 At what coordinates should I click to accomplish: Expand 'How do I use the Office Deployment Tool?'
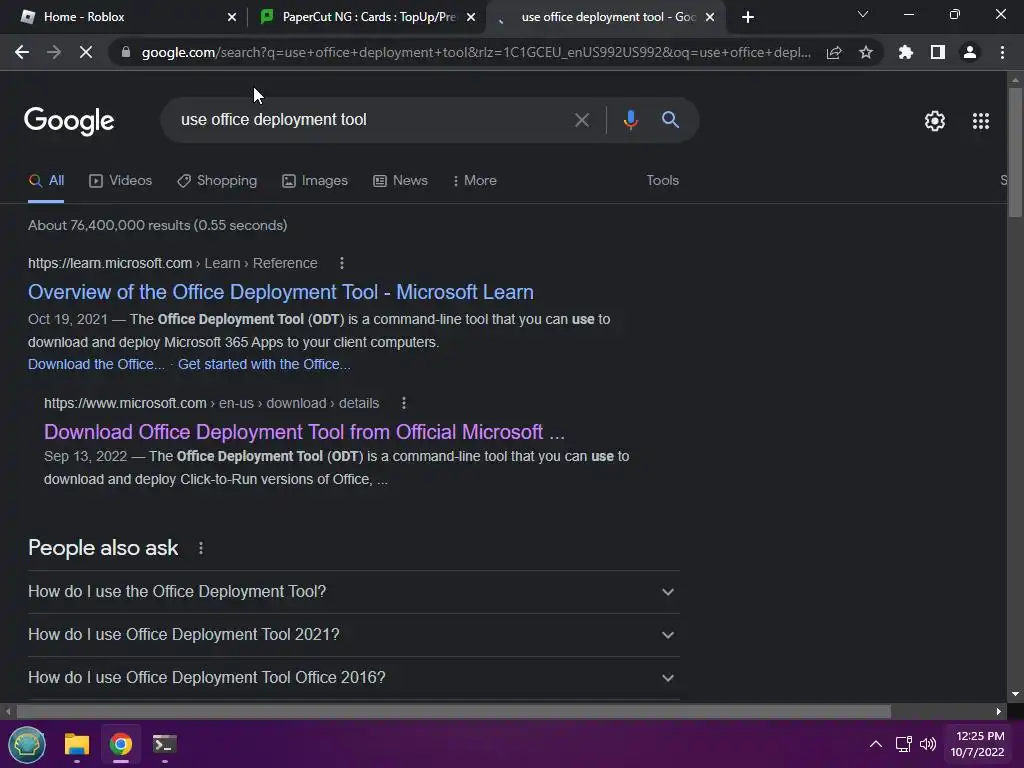pos(353,592)
